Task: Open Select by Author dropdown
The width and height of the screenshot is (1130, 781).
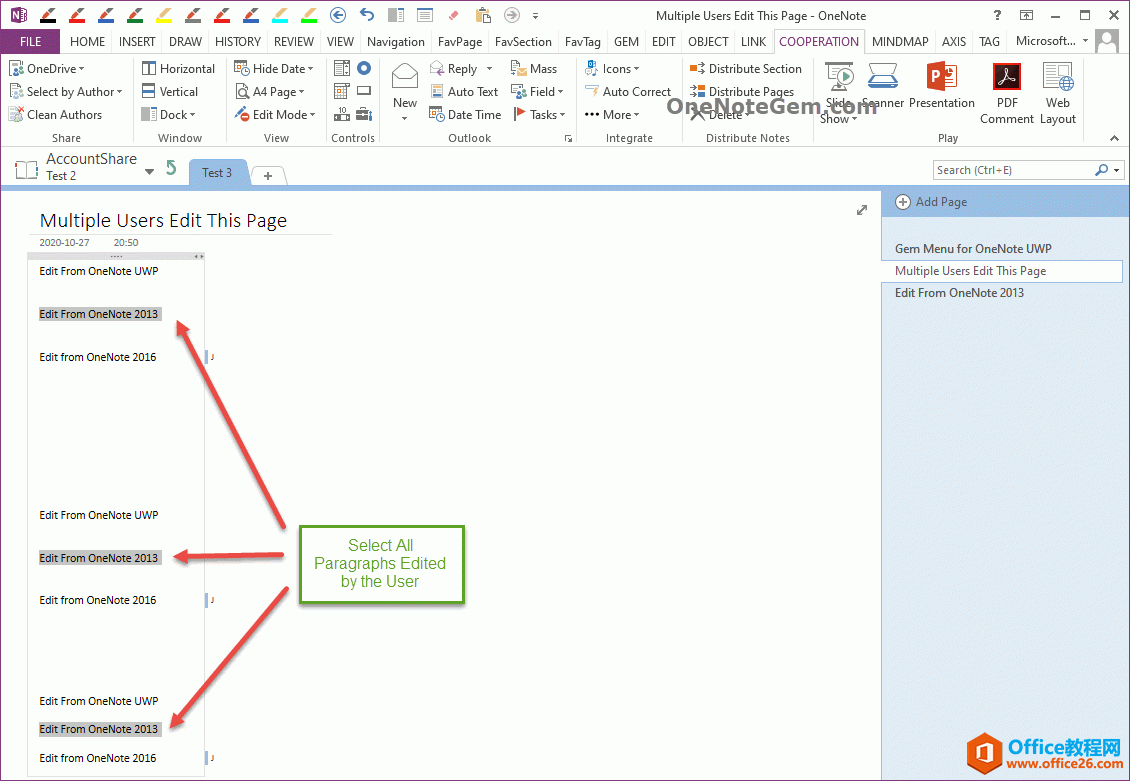Action: click(x=66, y=92)
